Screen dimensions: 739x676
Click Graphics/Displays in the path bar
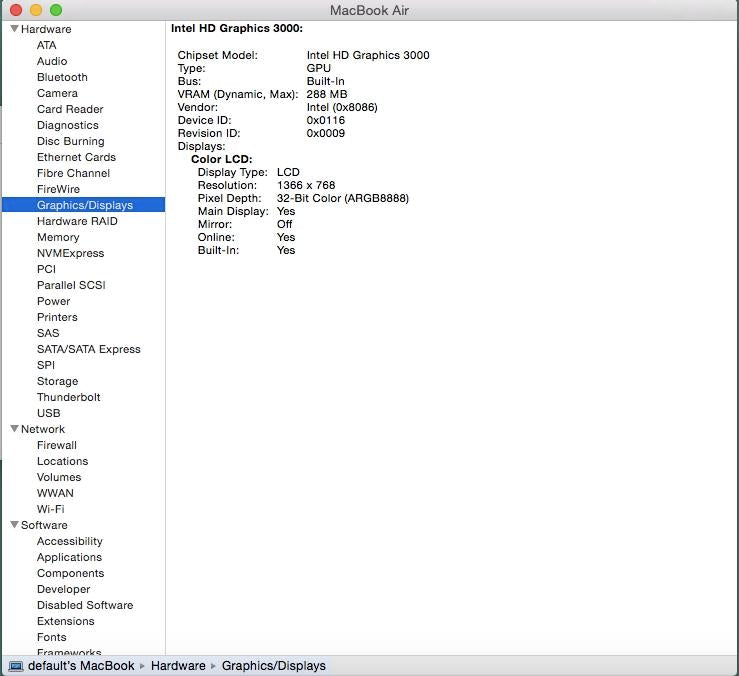pos(273,666)
